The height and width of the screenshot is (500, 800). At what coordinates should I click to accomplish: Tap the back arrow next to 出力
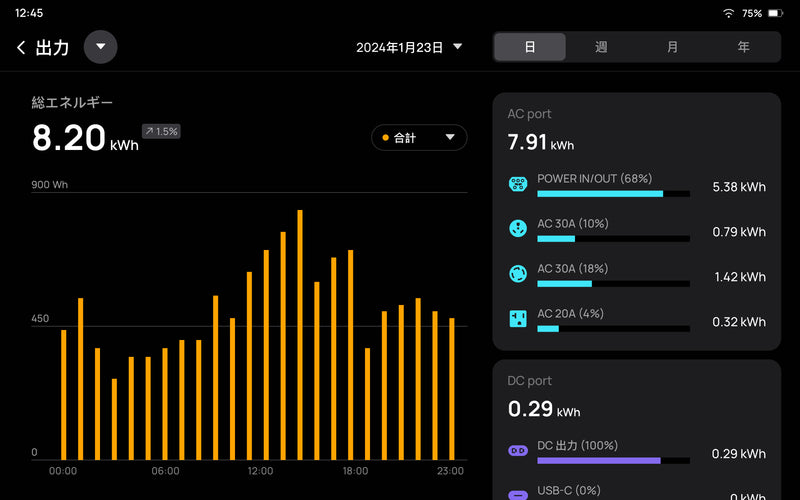click(21, 47)
